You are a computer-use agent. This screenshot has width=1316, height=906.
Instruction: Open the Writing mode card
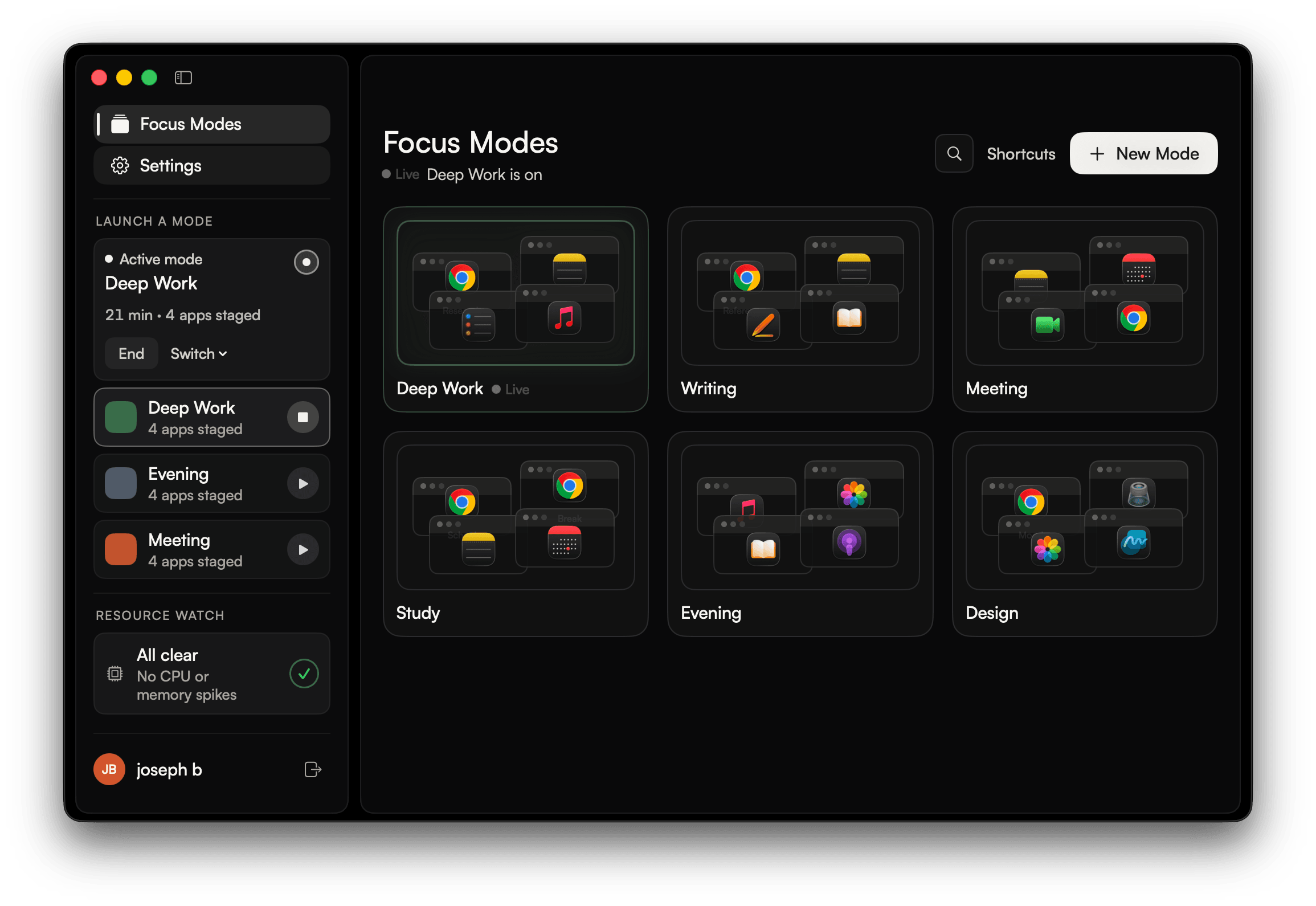coord(800,309)
